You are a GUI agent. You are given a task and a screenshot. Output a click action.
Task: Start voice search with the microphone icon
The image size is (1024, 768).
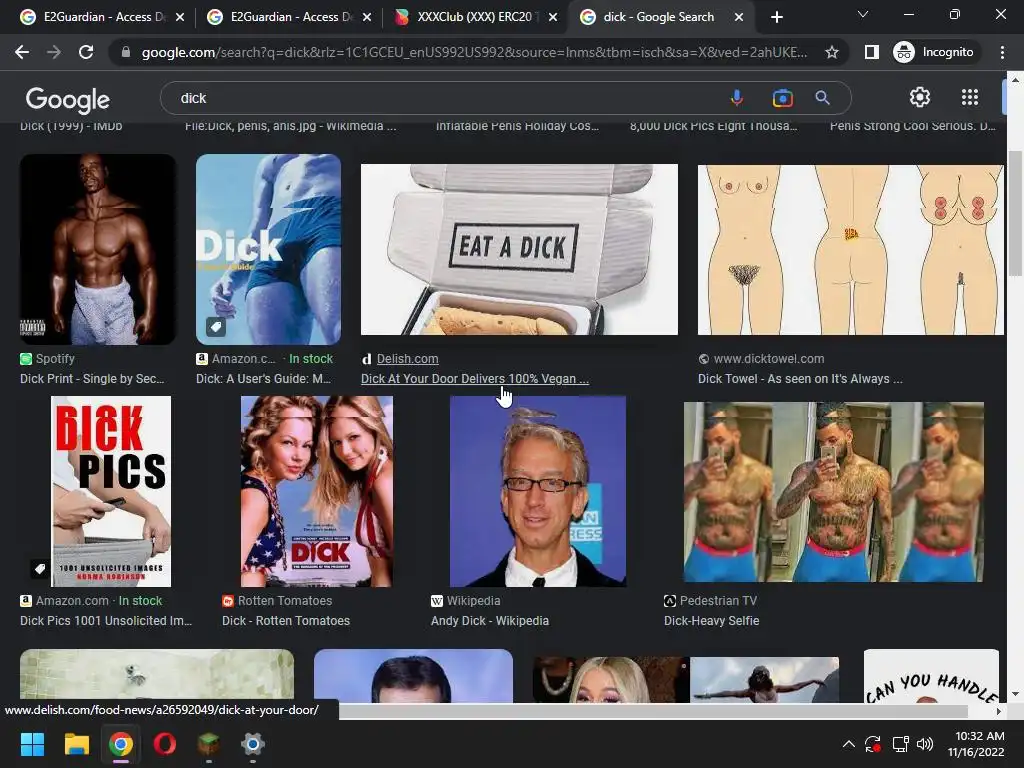pos(736,98)
